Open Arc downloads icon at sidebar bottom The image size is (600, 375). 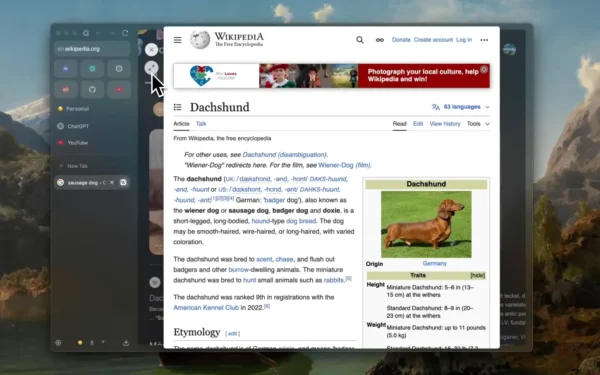click(126, 343)
